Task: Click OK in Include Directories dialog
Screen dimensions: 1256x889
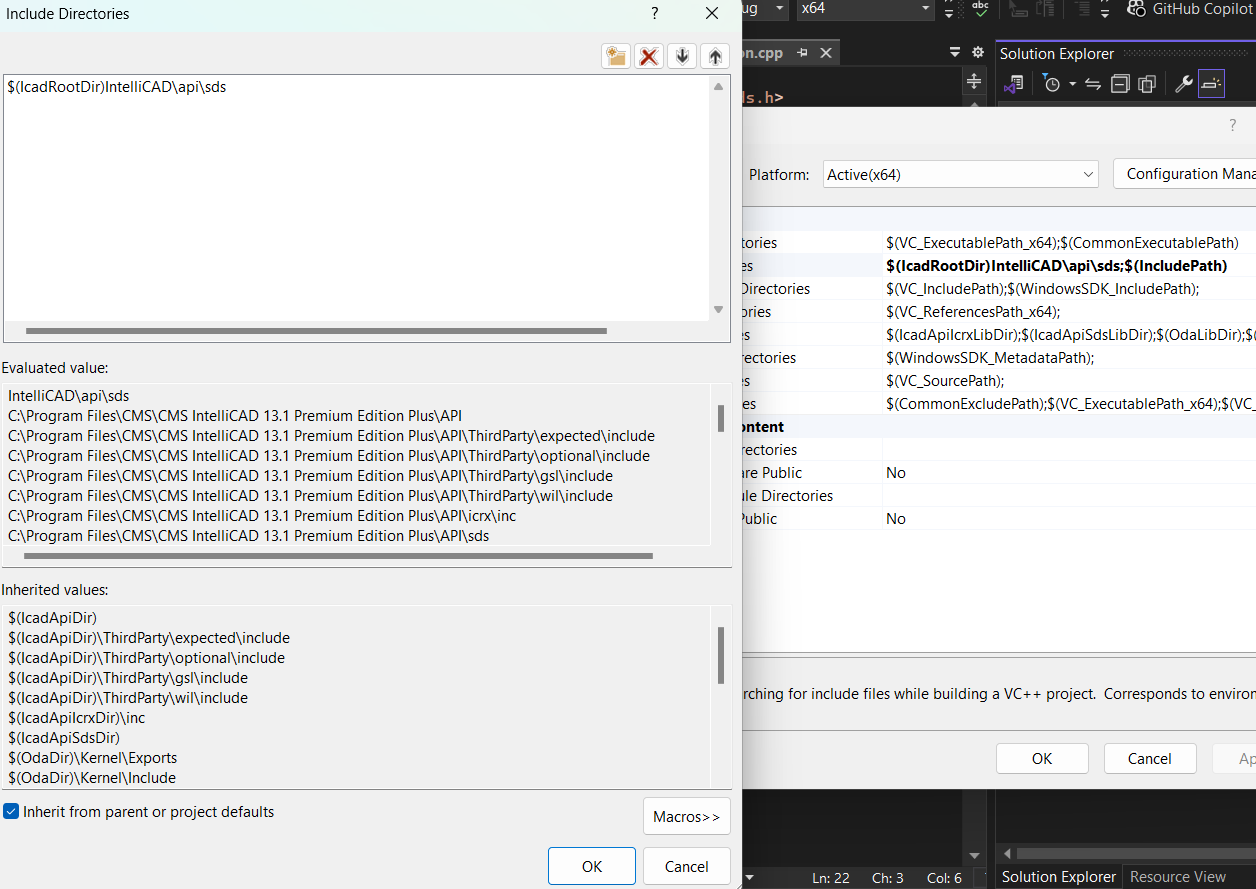Action: 592,866
